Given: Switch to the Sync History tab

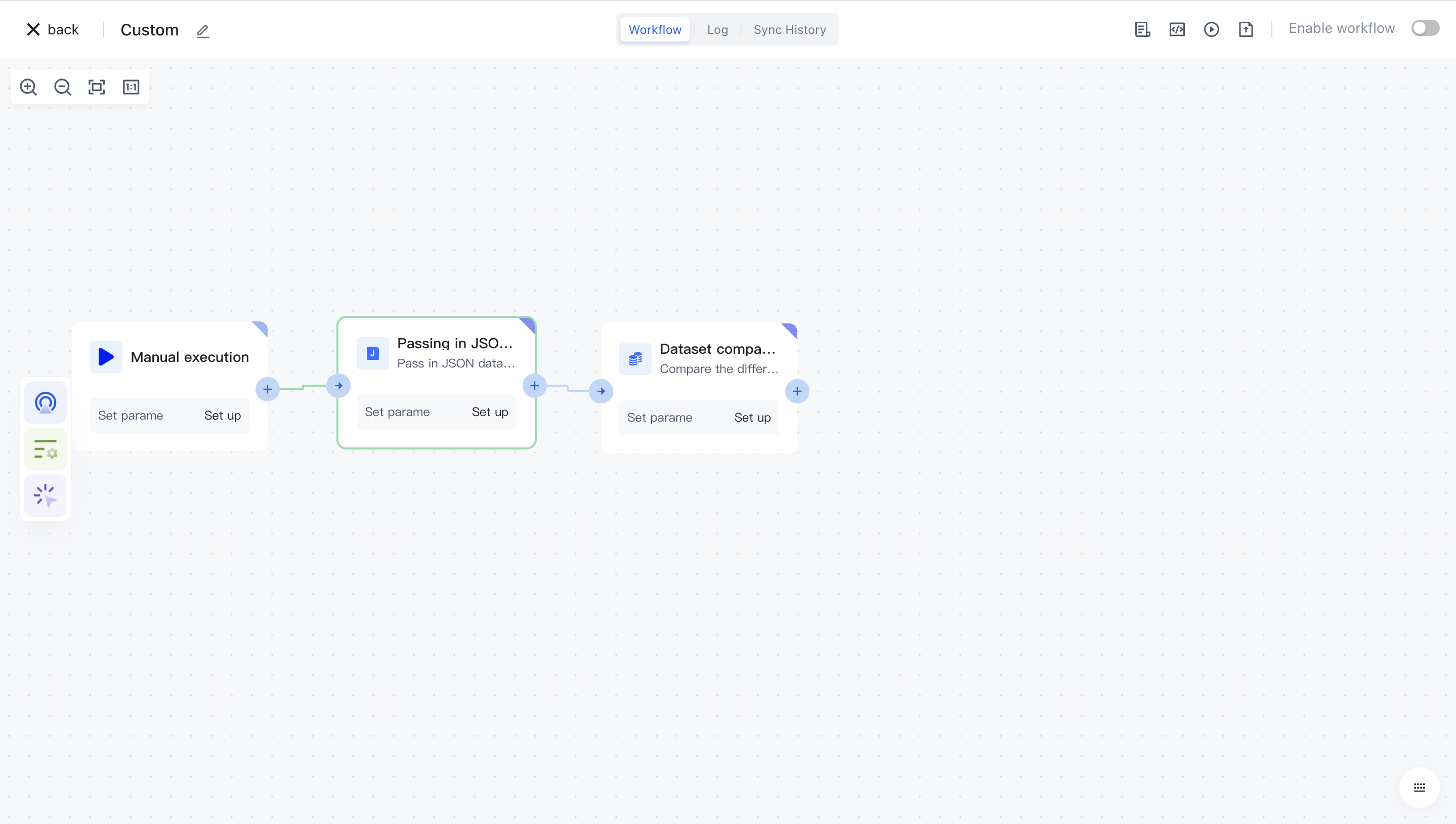Looking at the screenshot, I should (790, 29).
